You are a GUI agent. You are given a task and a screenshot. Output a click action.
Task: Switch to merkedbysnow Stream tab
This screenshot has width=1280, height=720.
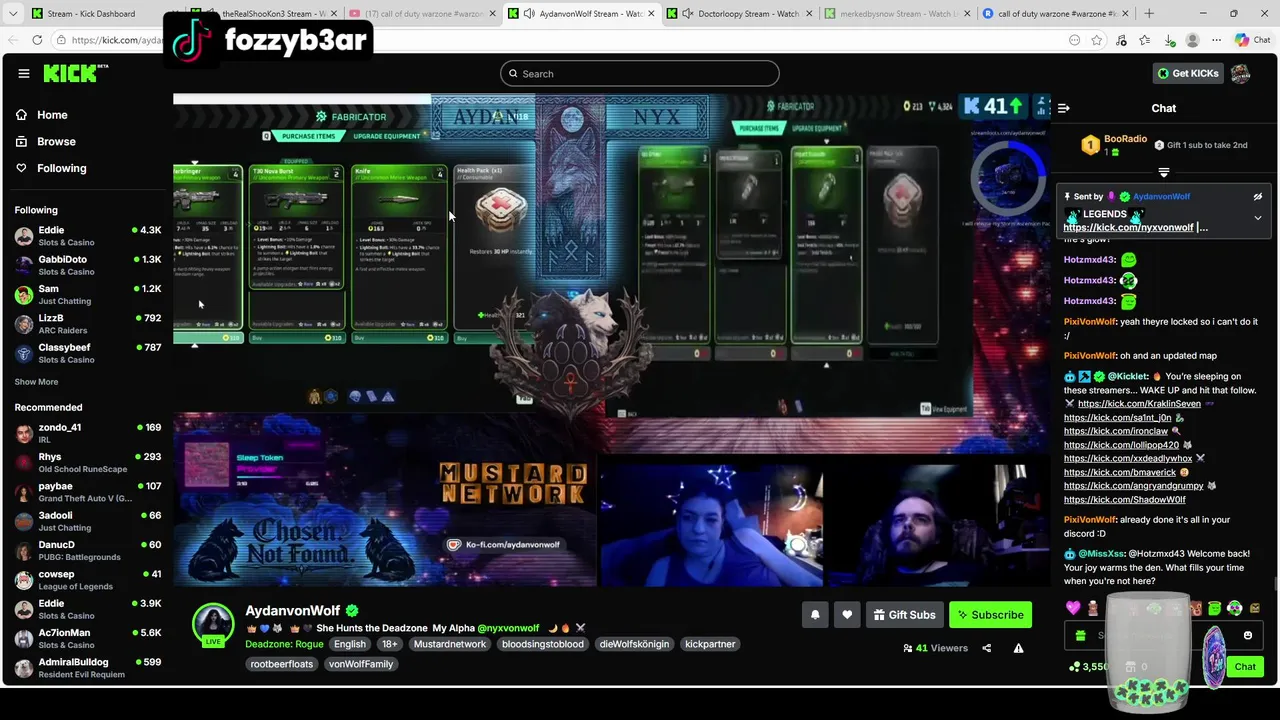point(896,14)
